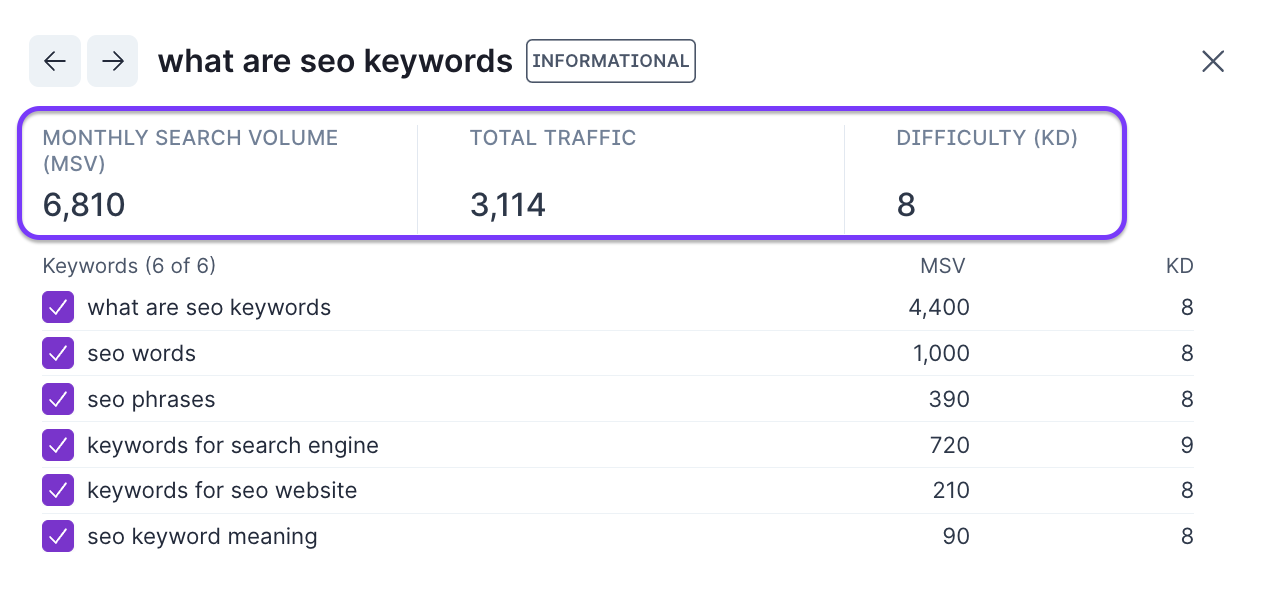Select the Total Traffic 3,114 metric
1266x612 pixels.
pyautogui.click(x=508, y=205)
